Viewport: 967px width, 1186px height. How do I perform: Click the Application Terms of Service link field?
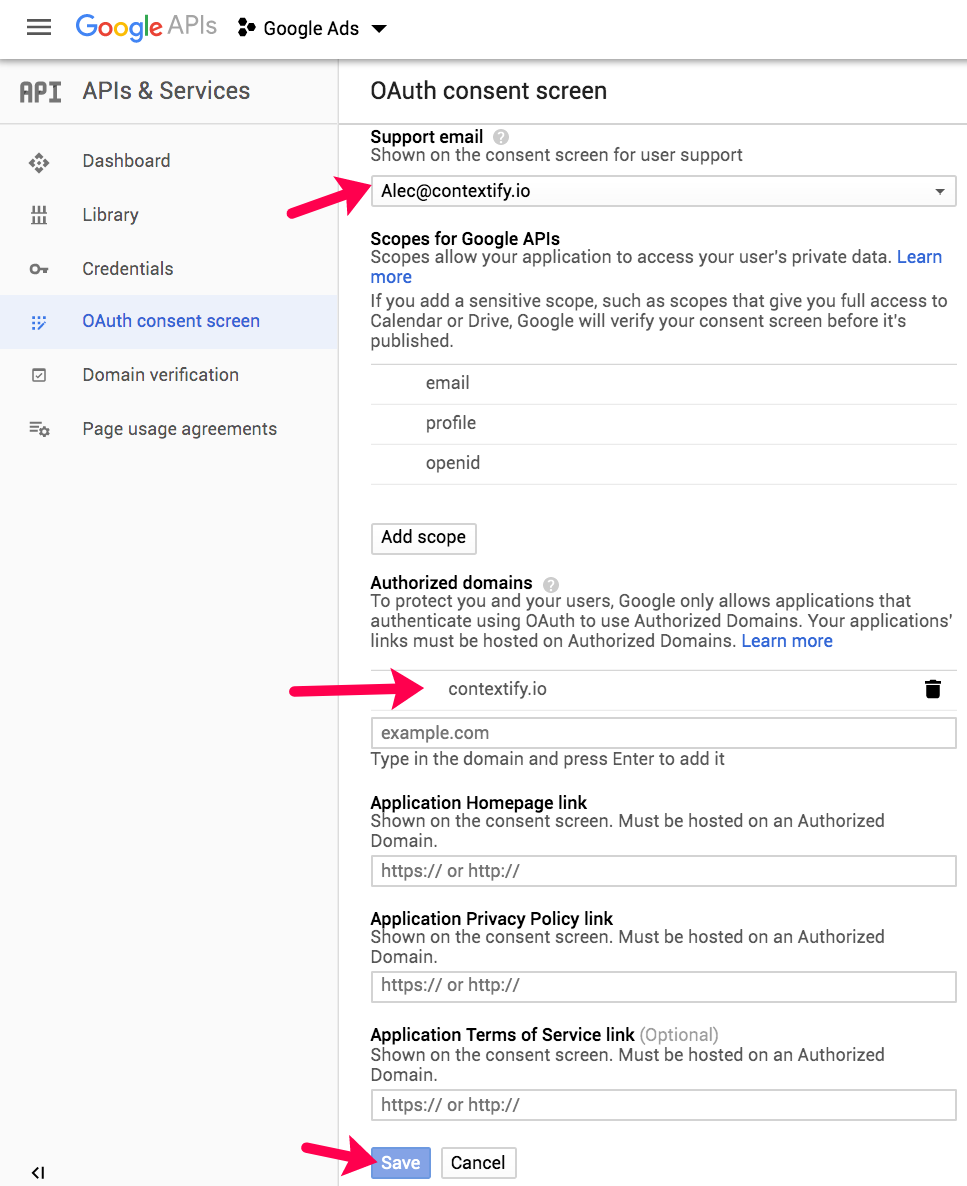click(664, 1105)
